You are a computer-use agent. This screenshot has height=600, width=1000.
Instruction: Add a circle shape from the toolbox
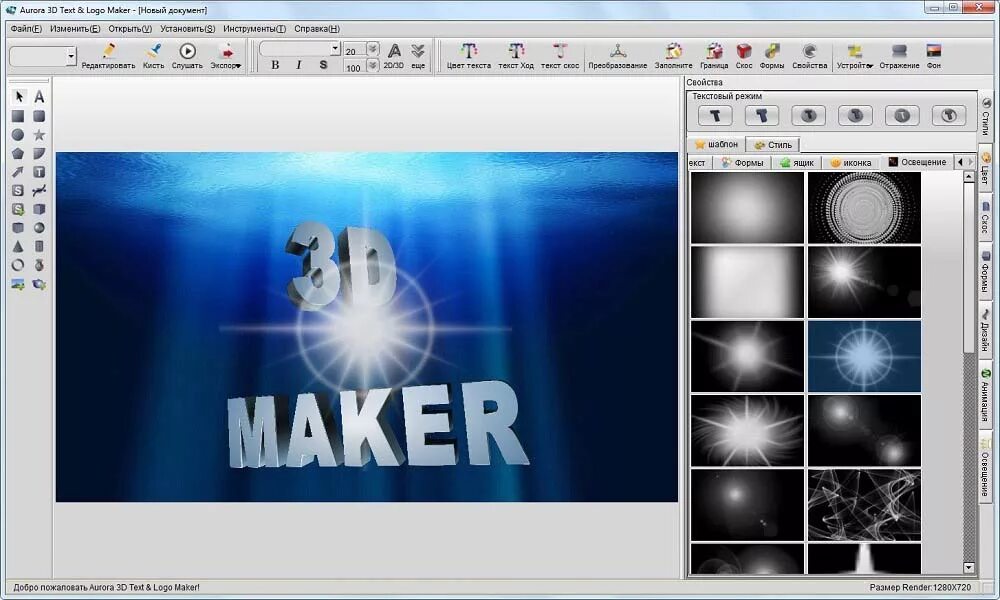pyautogui.click(x=18, y=135)
